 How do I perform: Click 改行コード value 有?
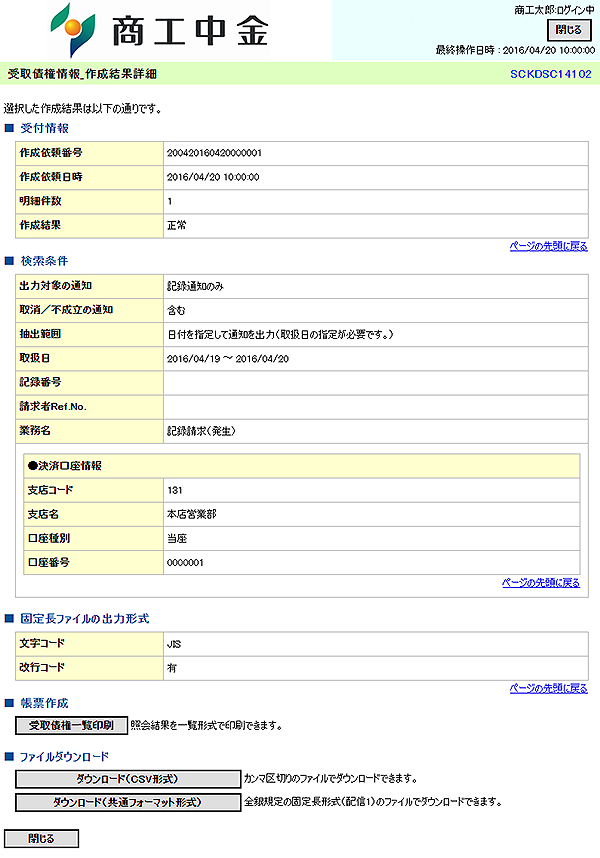172,668
